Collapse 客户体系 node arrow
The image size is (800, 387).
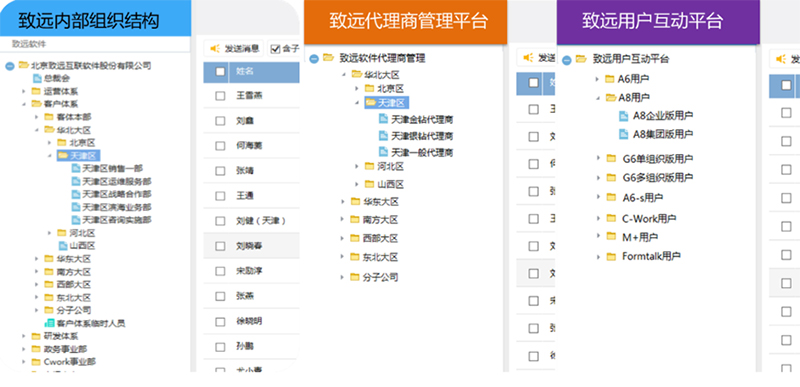[23, 104]
